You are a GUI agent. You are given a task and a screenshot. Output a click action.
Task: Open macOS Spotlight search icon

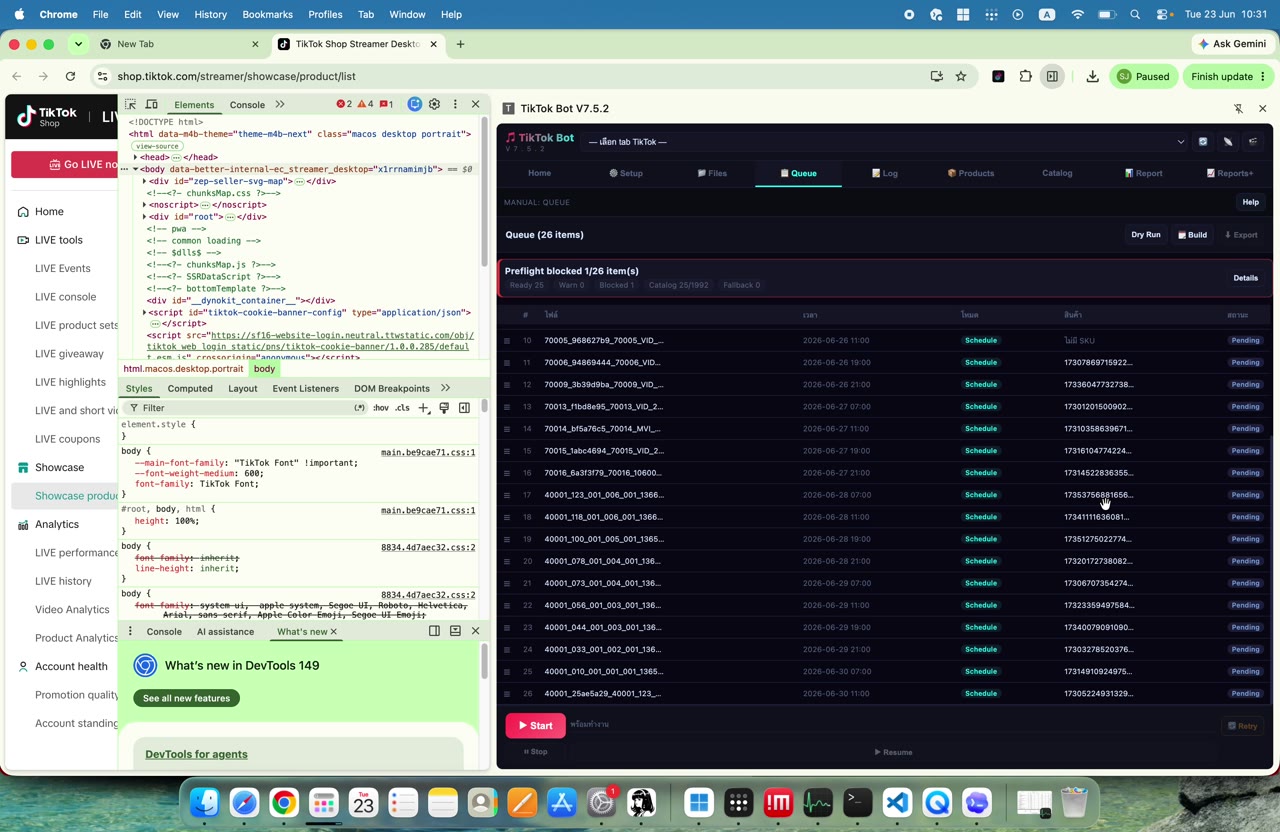coord(1135,15)
